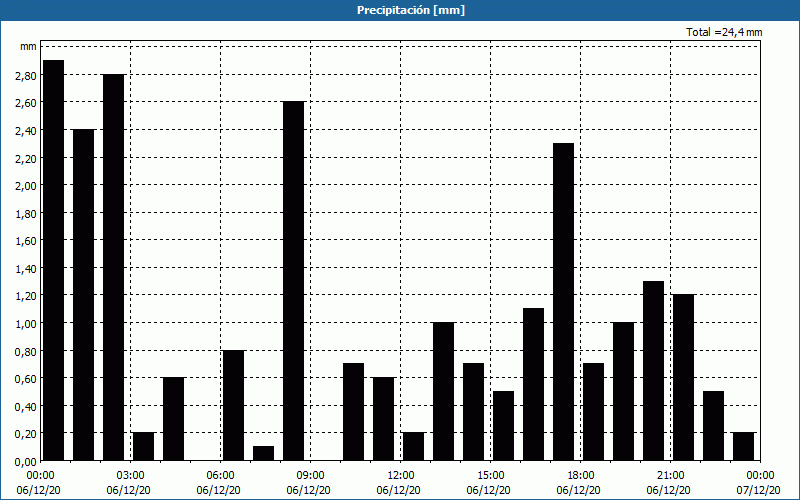Select the 'Total =24,4 mm' label

pos(724,32)
